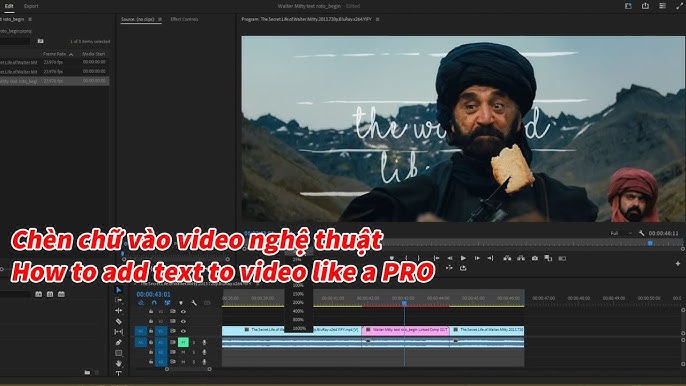Choose 800% in zoom level list
The width and height of the screenshot is (686, 386).
298,319
